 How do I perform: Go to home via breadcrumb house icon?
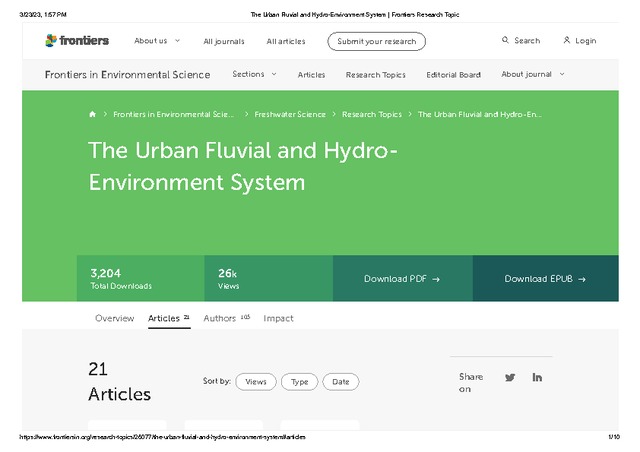coord(93,115)
